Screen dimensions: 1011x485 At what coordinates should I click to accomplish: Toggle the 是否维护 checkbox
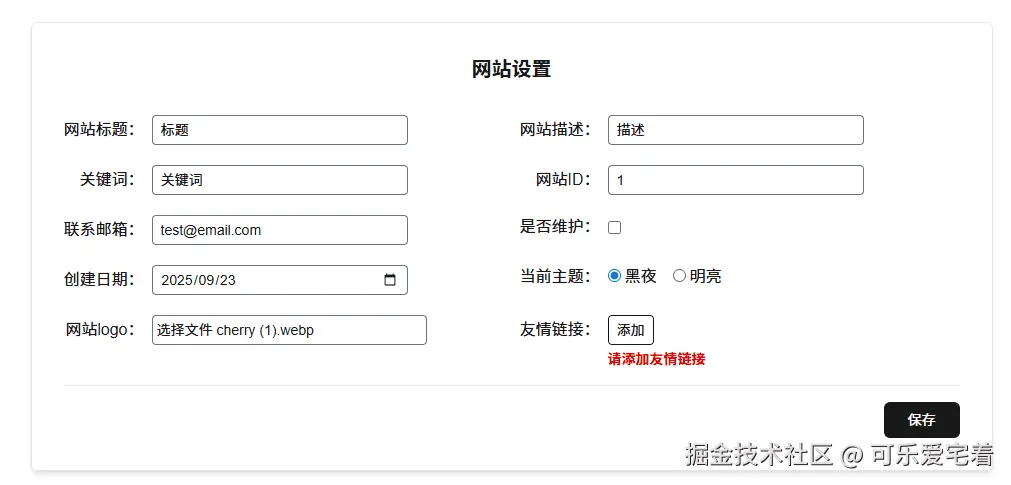(x=615, y=228)
